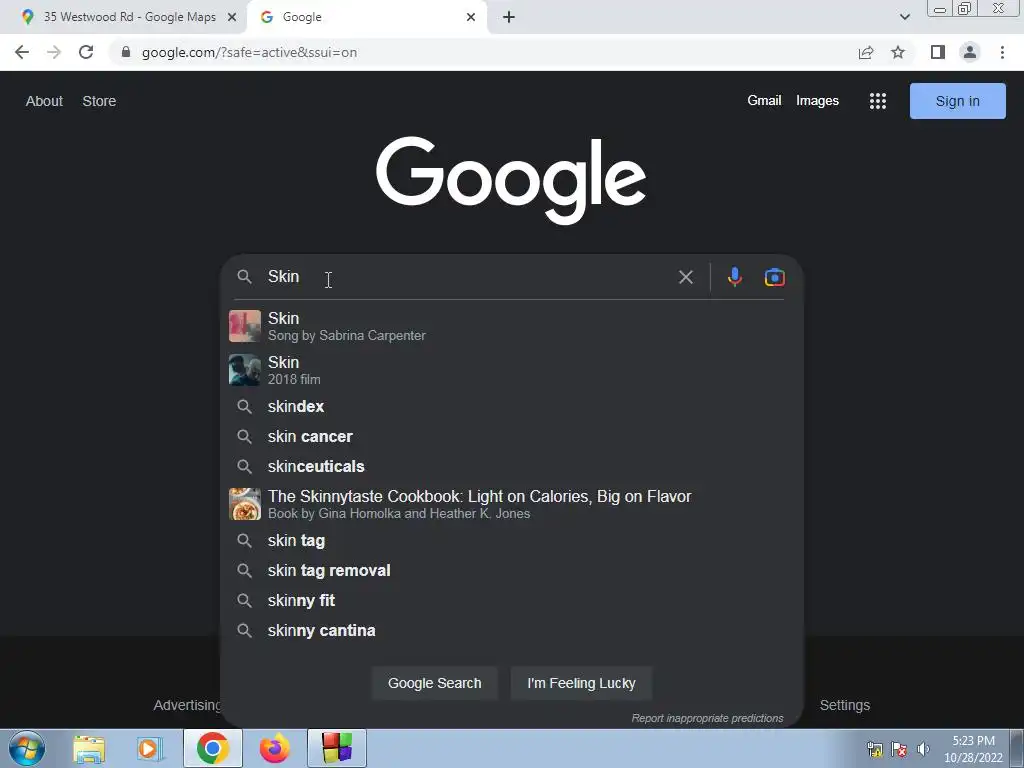Viewport: 1024px width, 768px height.
Task: Open the Settings footer link
Action: 844,705
